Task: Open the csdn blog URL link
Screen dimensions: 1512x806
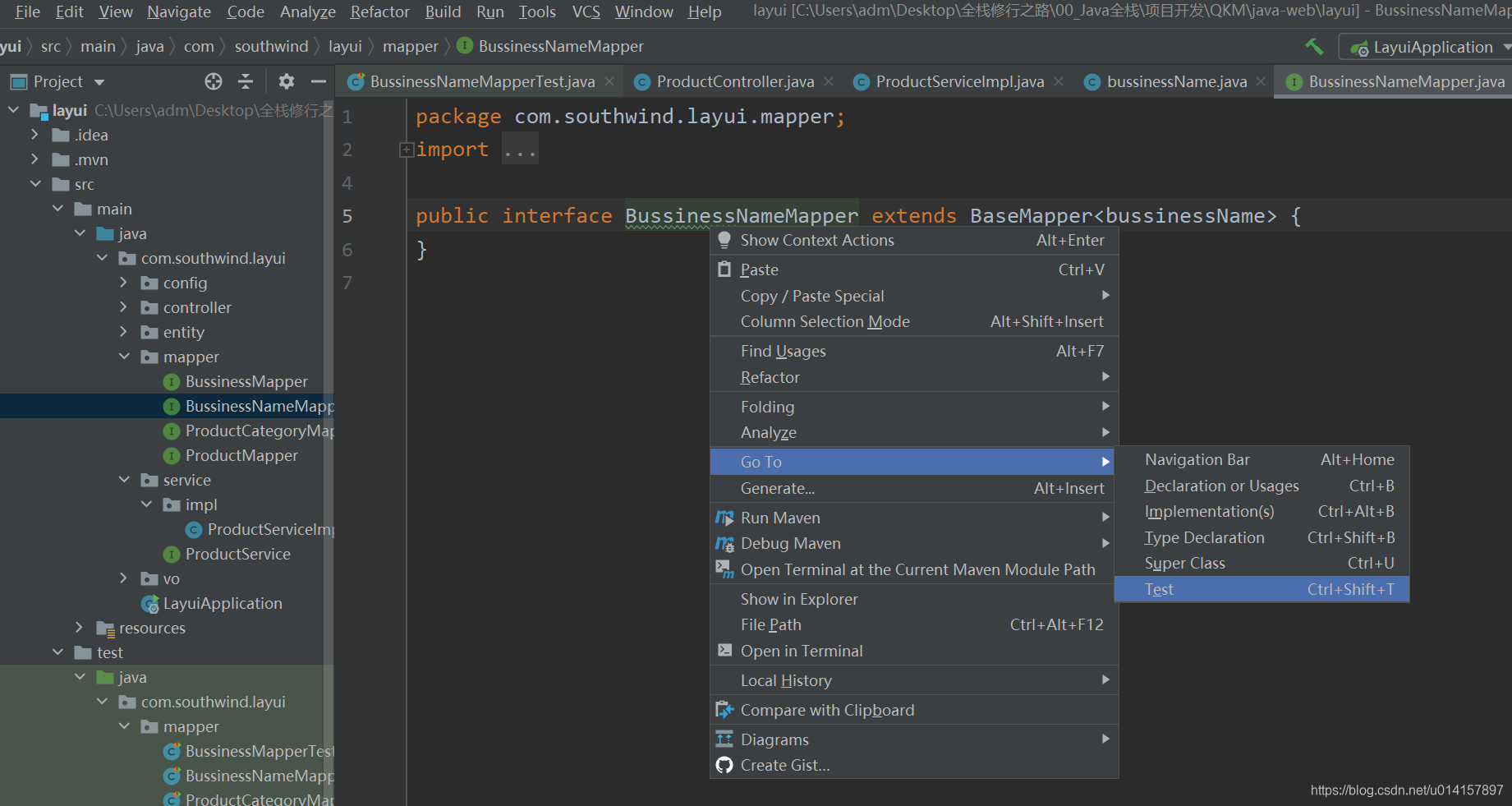Action: coord(1407,790)
